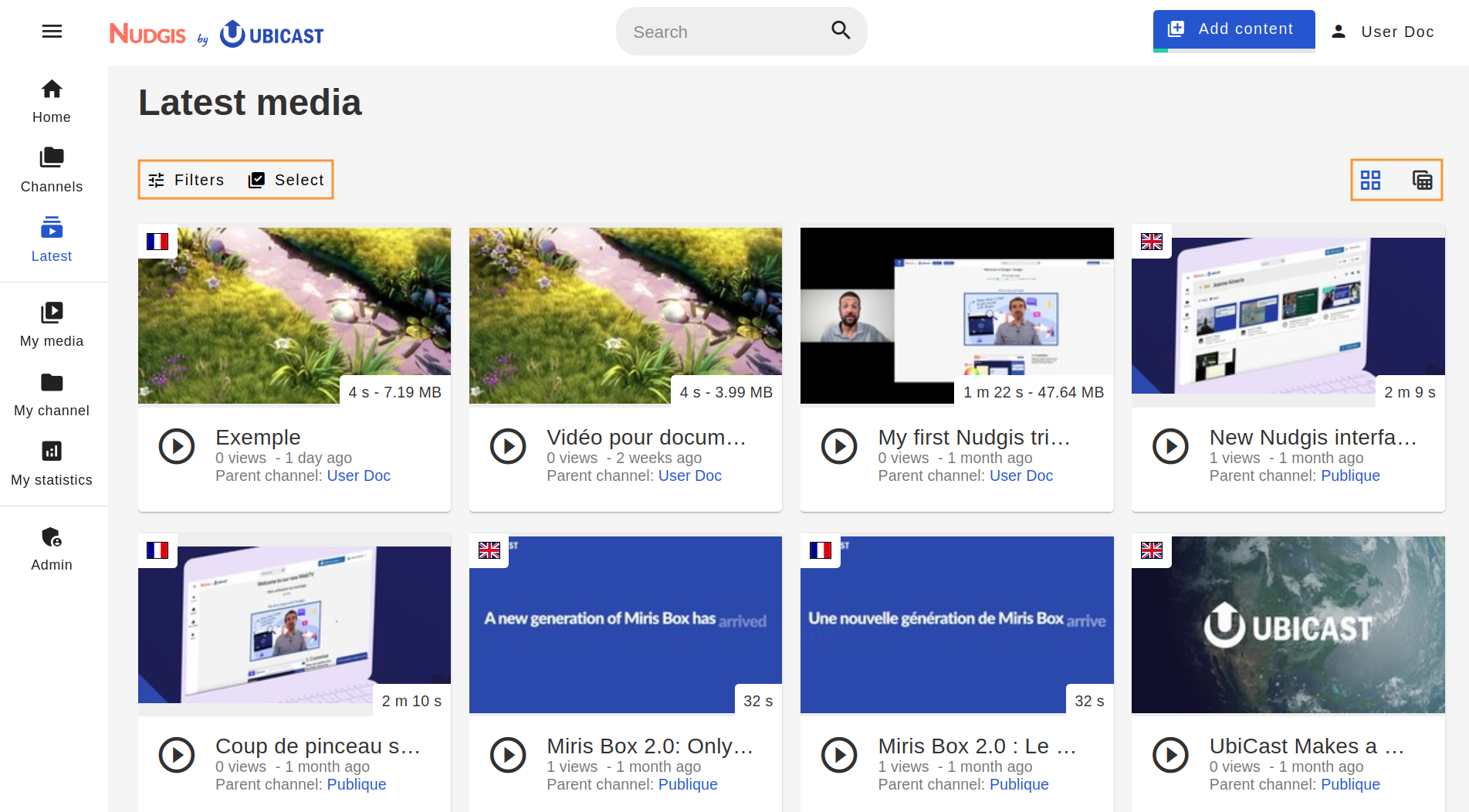Screen dimensions: 1469x812
Task: Open Publique link under Miris Box 2.0: Only…
Action: click(688, 784)
